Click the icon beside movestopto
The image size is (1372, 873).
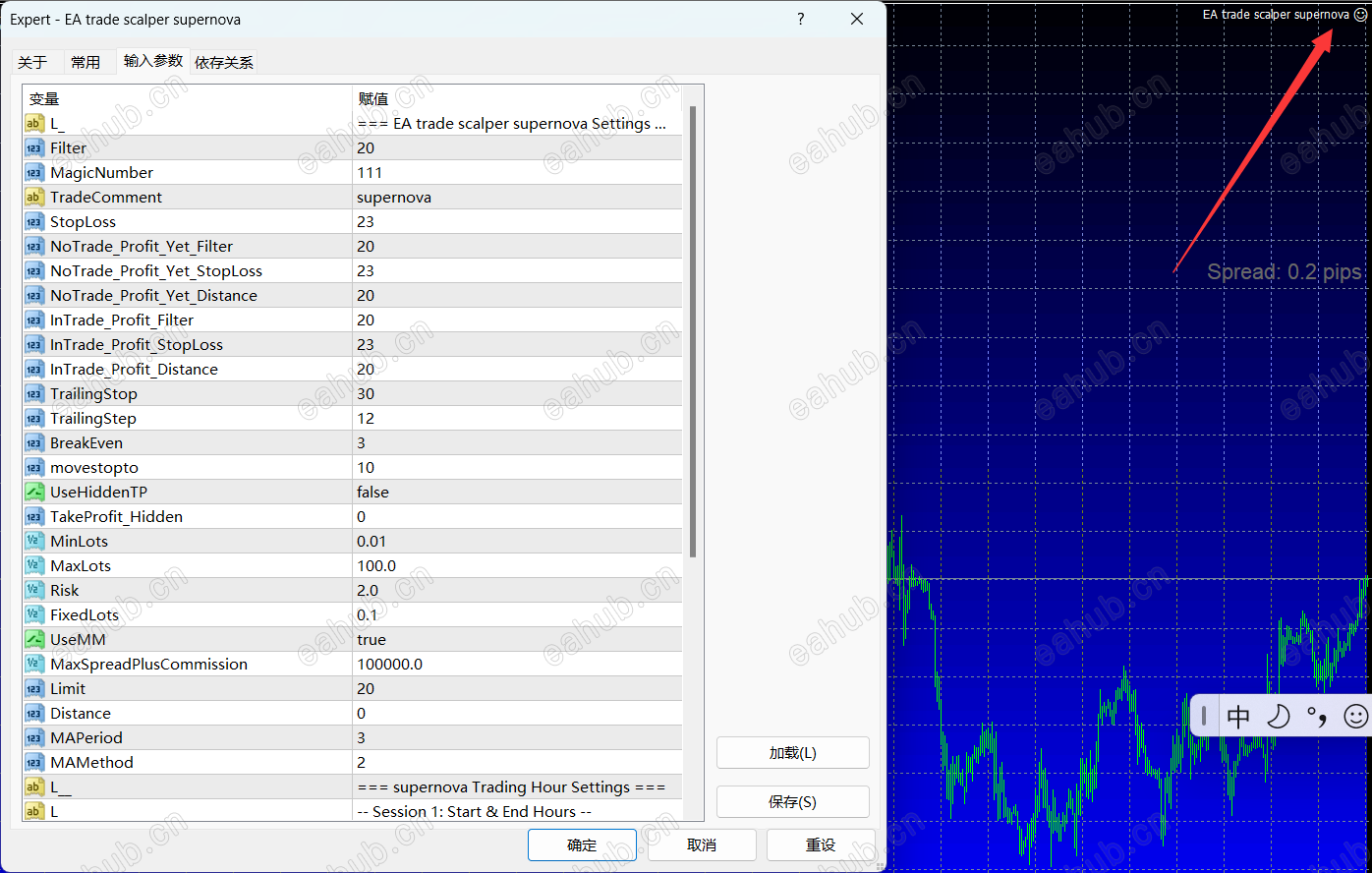click(x=34, y=467)
